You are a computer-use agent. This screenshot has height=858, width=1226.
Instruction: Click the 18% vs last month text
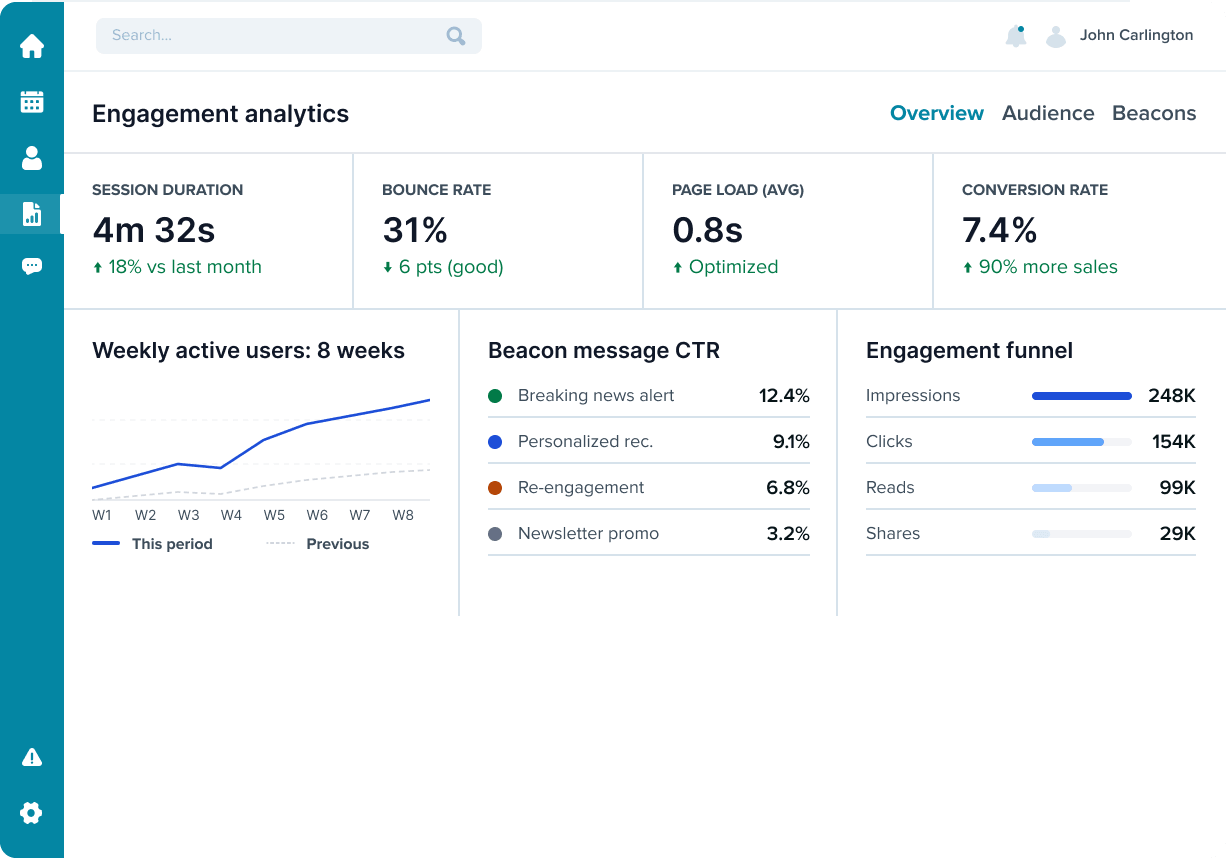pos(185,267)
